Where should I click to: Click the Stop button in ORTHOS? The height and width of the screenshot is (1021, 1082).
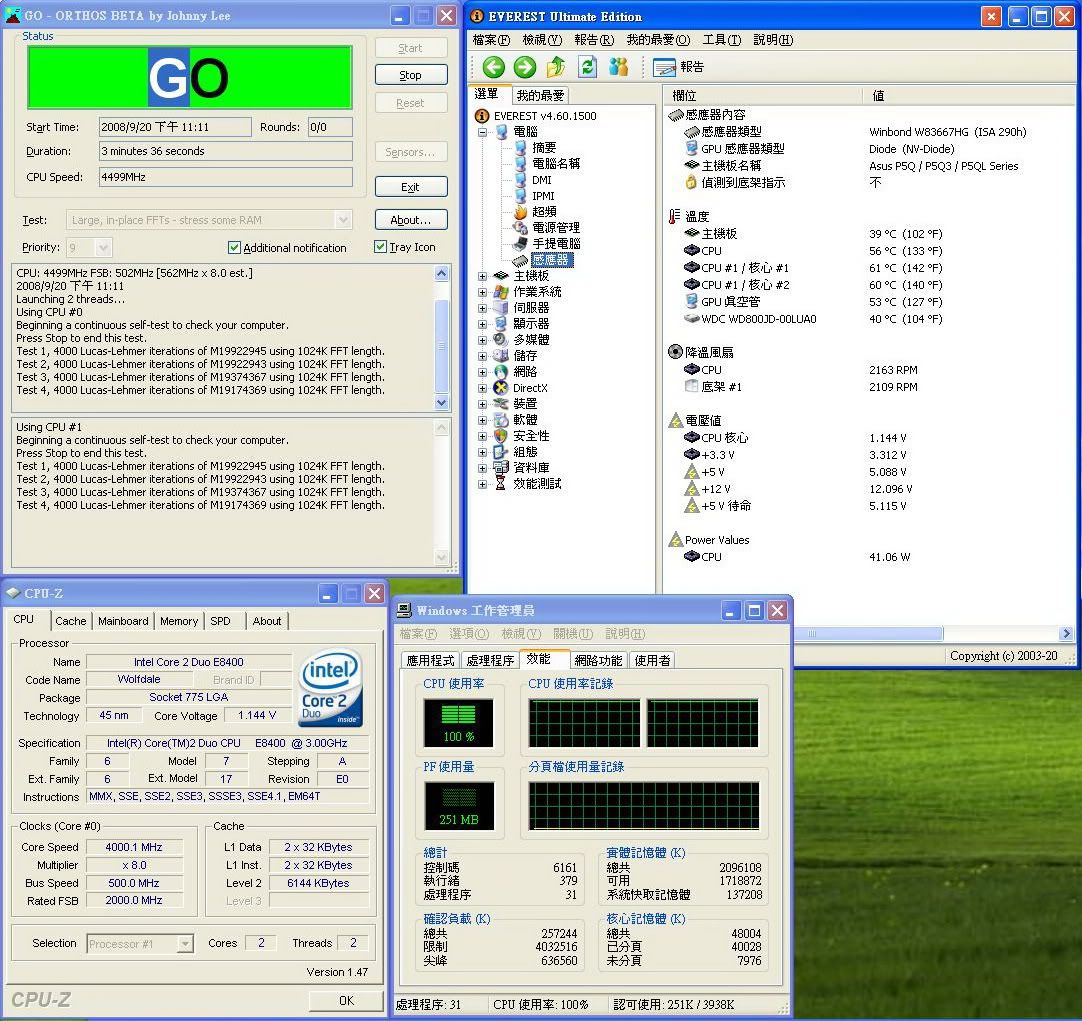click(411, 75)
